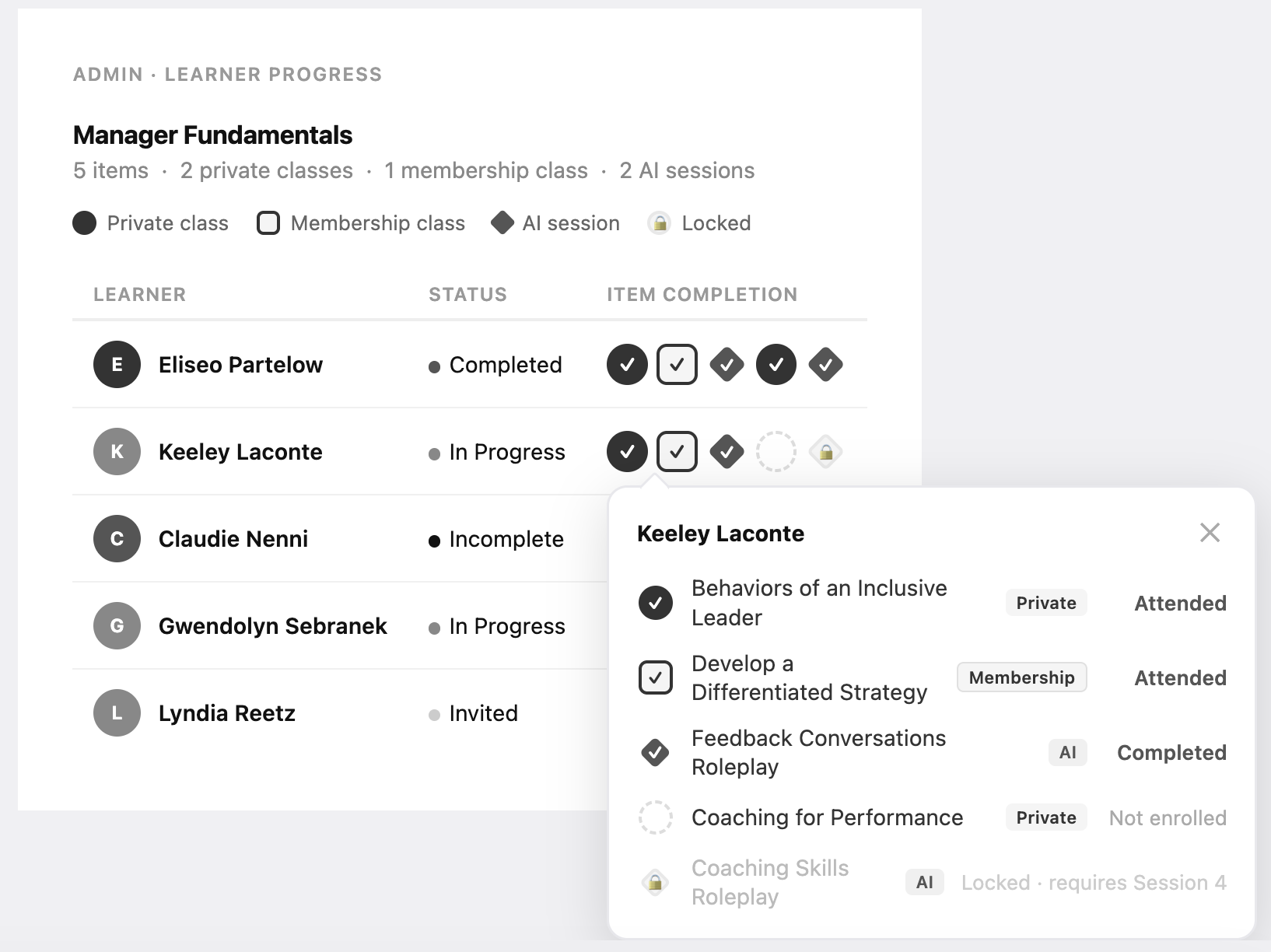The image size is (1271, 952).
Task: Click popover dashed circle for Coaching for Performance
Action: [656, 817]
